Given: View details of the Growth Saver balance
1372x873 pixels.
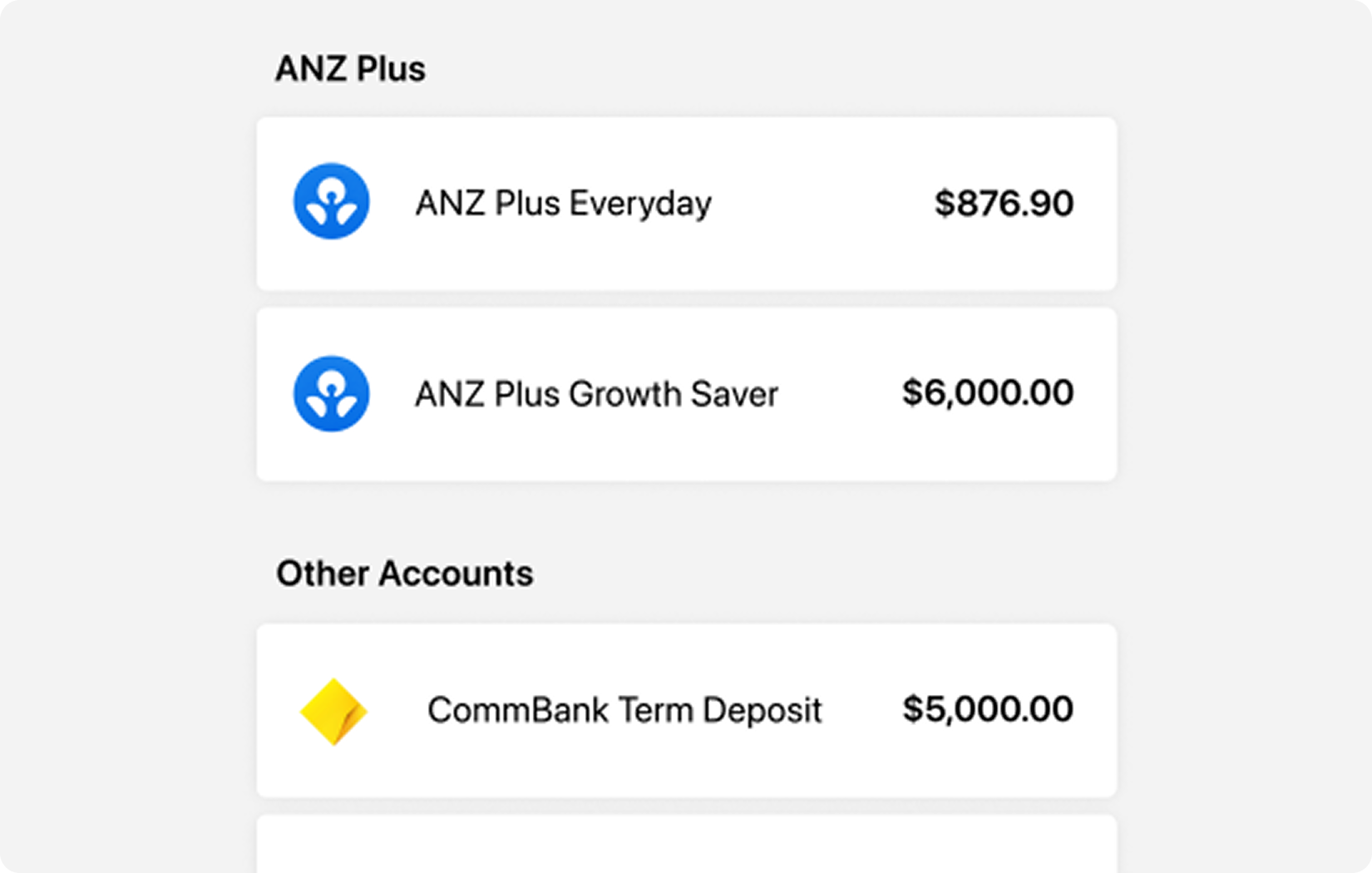Looking at the screenshot, I should (988, 393).
